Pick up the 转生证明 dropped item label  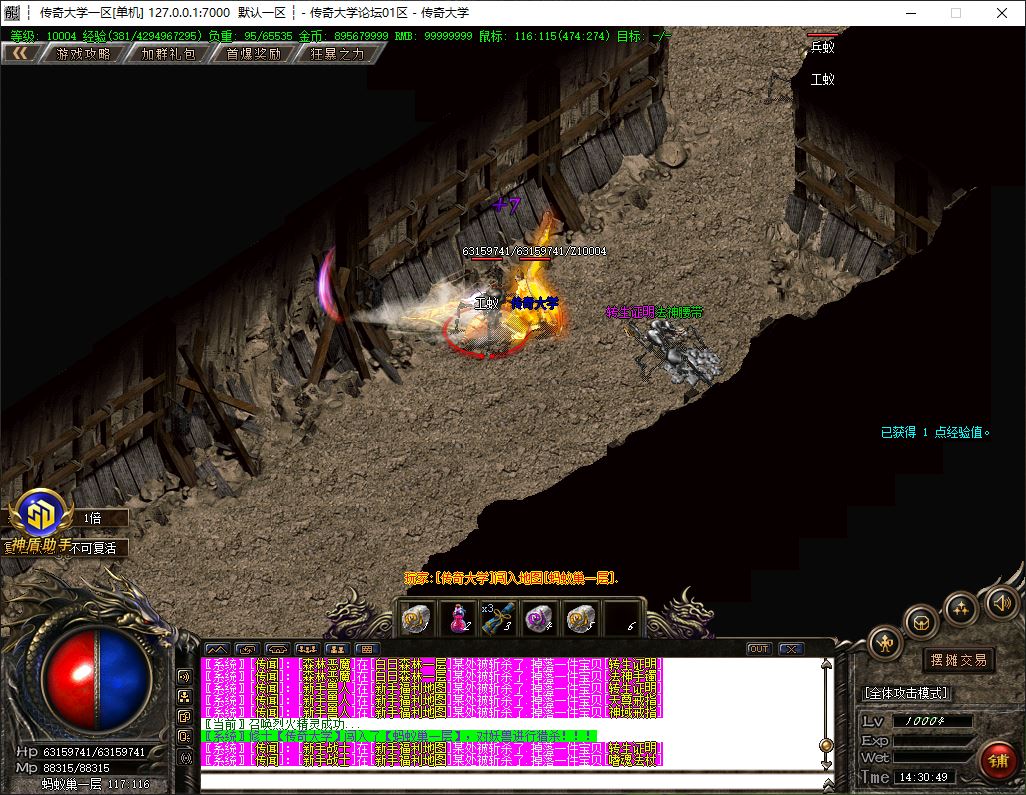[x=630, y=312]
